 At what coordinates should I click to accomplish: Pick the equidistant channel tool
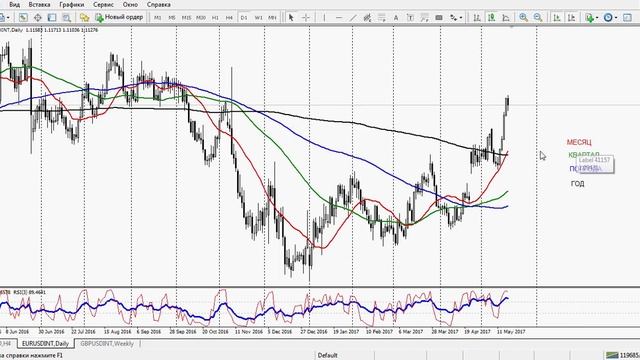point(367,18)
